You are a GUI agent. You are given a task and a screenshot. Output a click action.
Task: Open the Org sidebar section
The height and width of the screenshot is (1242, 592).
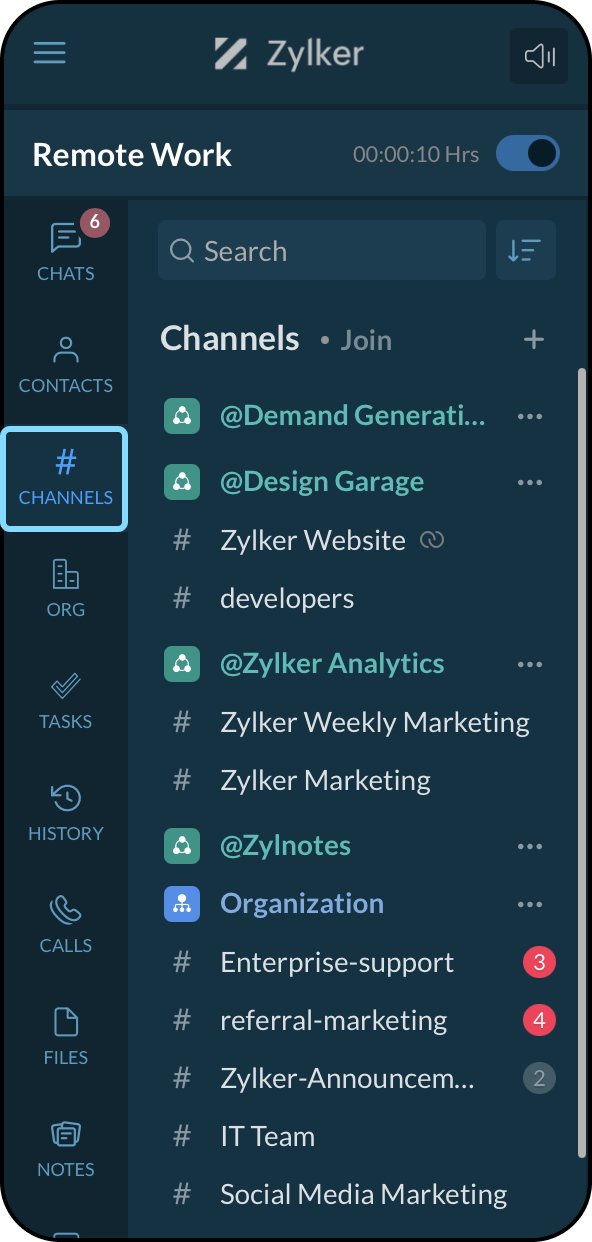[x=66, y=589]
